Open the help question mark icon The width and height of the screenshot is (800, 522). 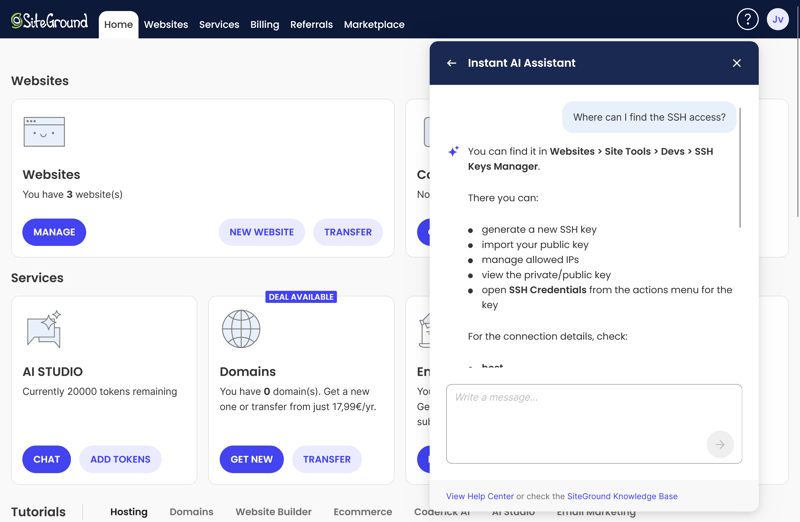point(747,19)
